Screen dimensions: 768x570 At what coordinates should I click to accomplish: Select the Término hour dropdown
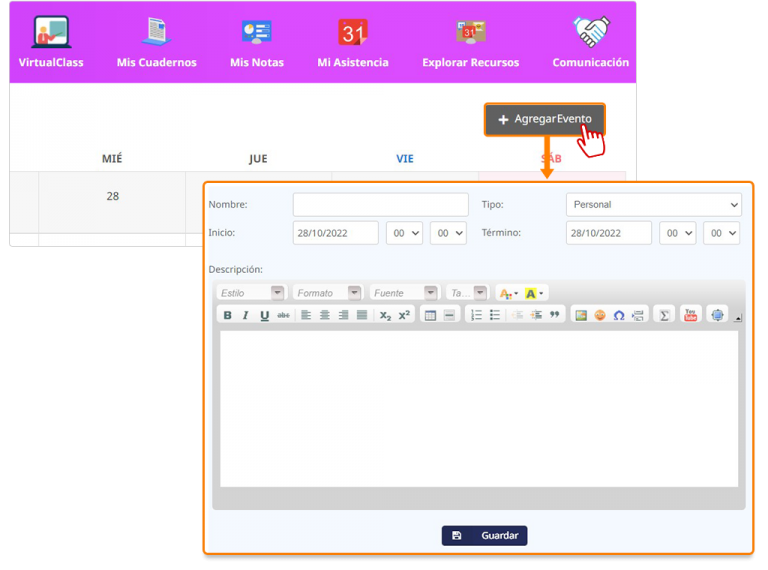click(x=678, y=233)
